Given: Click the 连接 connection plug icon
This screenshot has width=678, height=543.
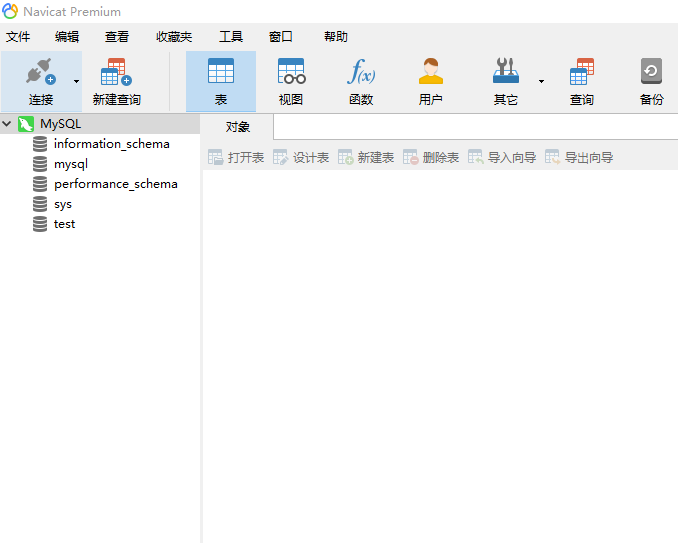Looking at the screenshot, I should coord(41,71).
